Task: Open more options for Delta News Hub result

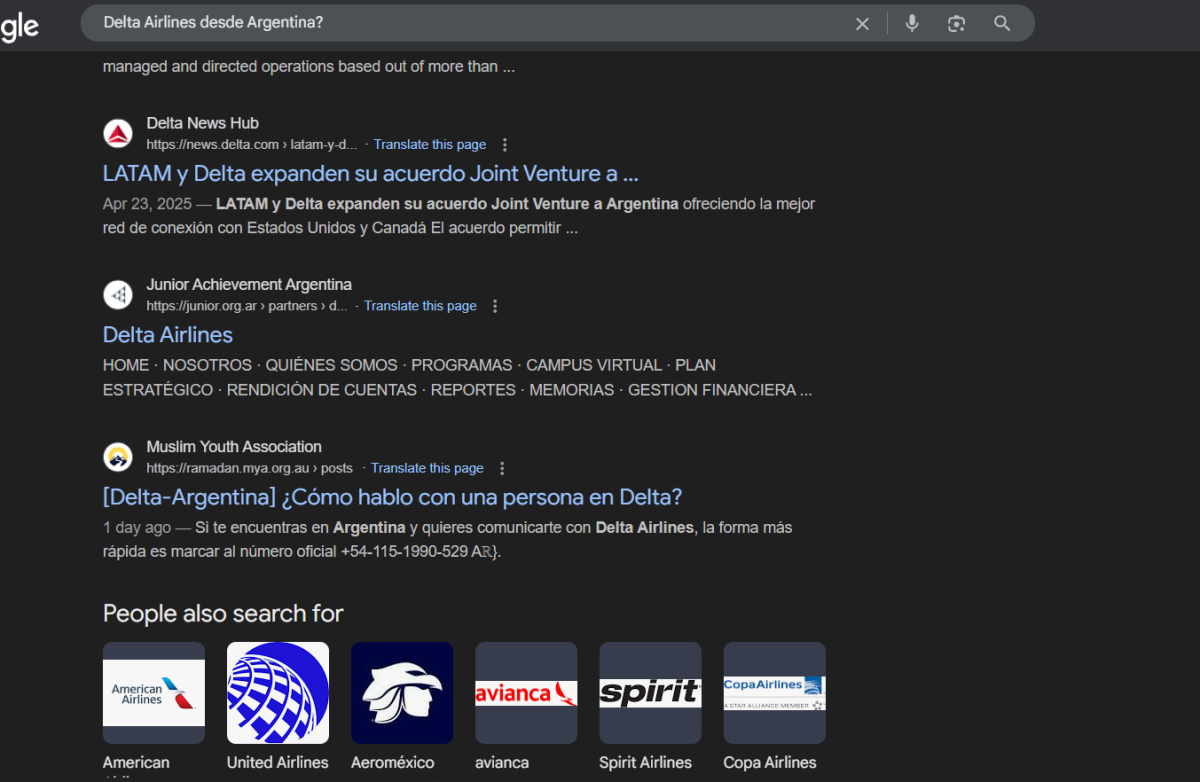Action: (x=505, y=145)
